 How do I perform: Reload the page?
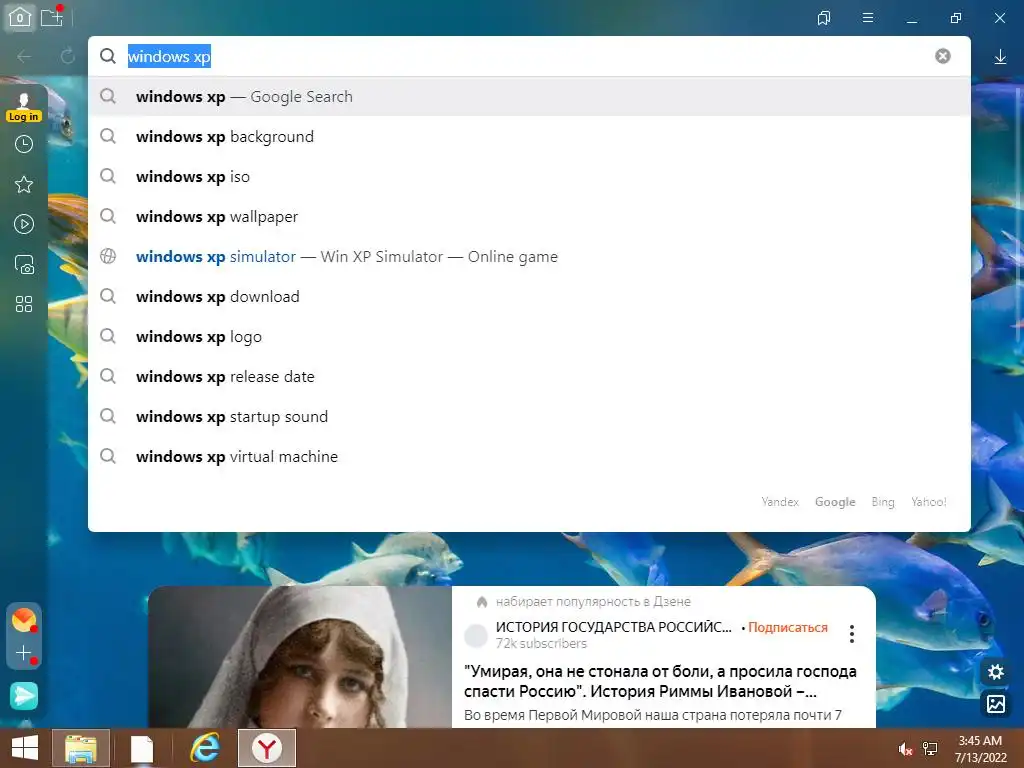pyautogui.click(x=67, y=56)
